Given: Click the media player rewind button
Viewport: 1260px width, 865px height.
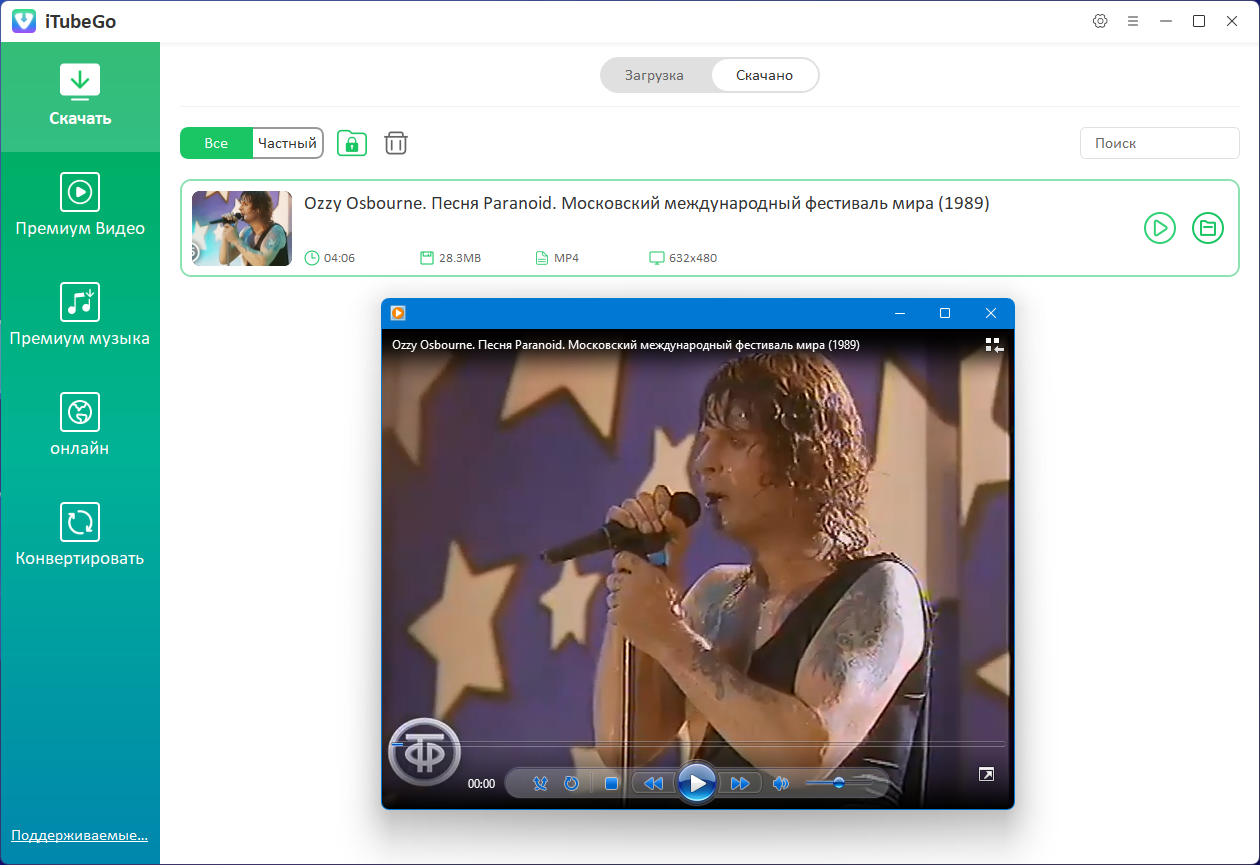Looking at the screenshot, I should [654, 783].
